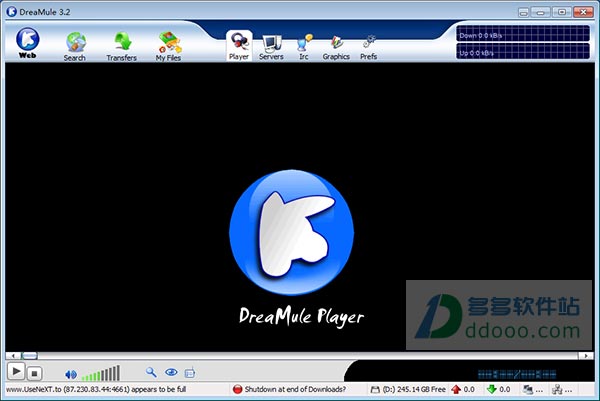Open the Irc tab

click(304, 47)
